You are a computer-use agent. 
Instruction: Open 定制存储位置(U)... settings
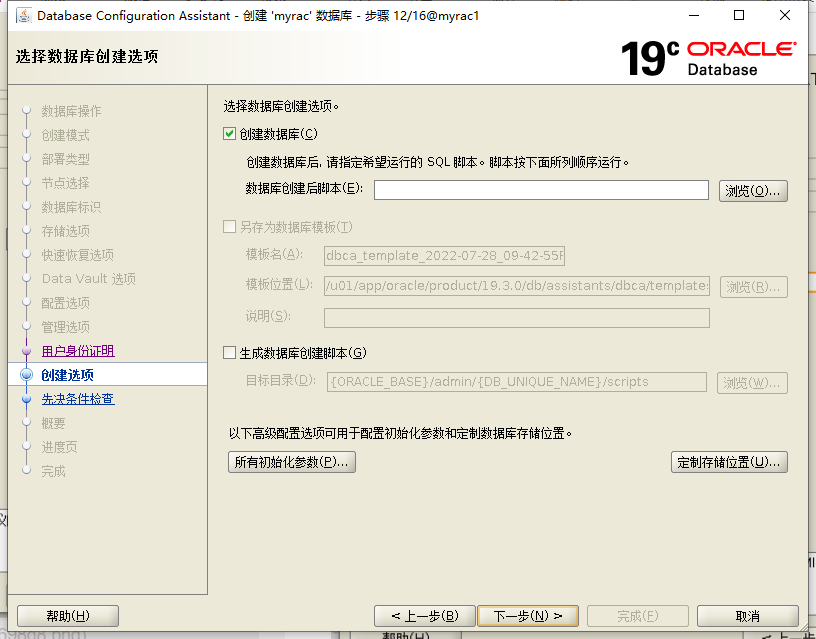coord(729,462)
